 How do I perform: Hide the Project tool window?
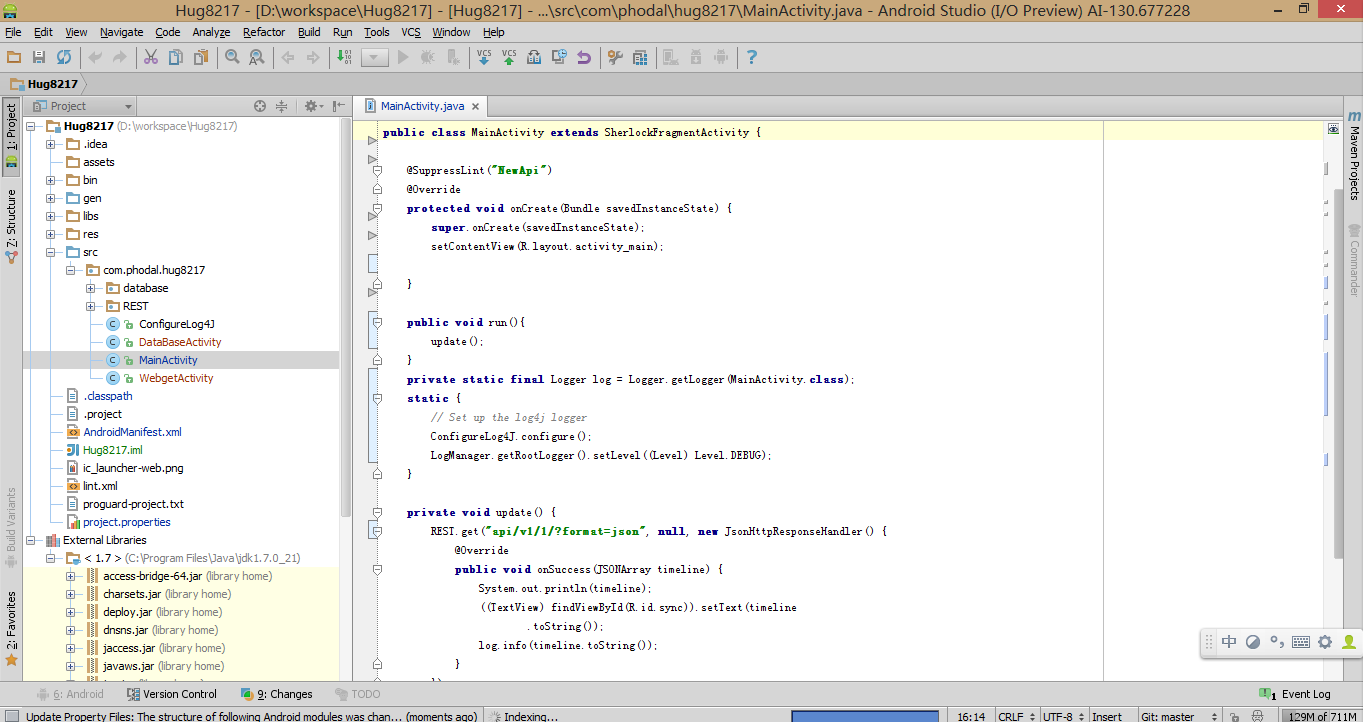tap(339, 106)
